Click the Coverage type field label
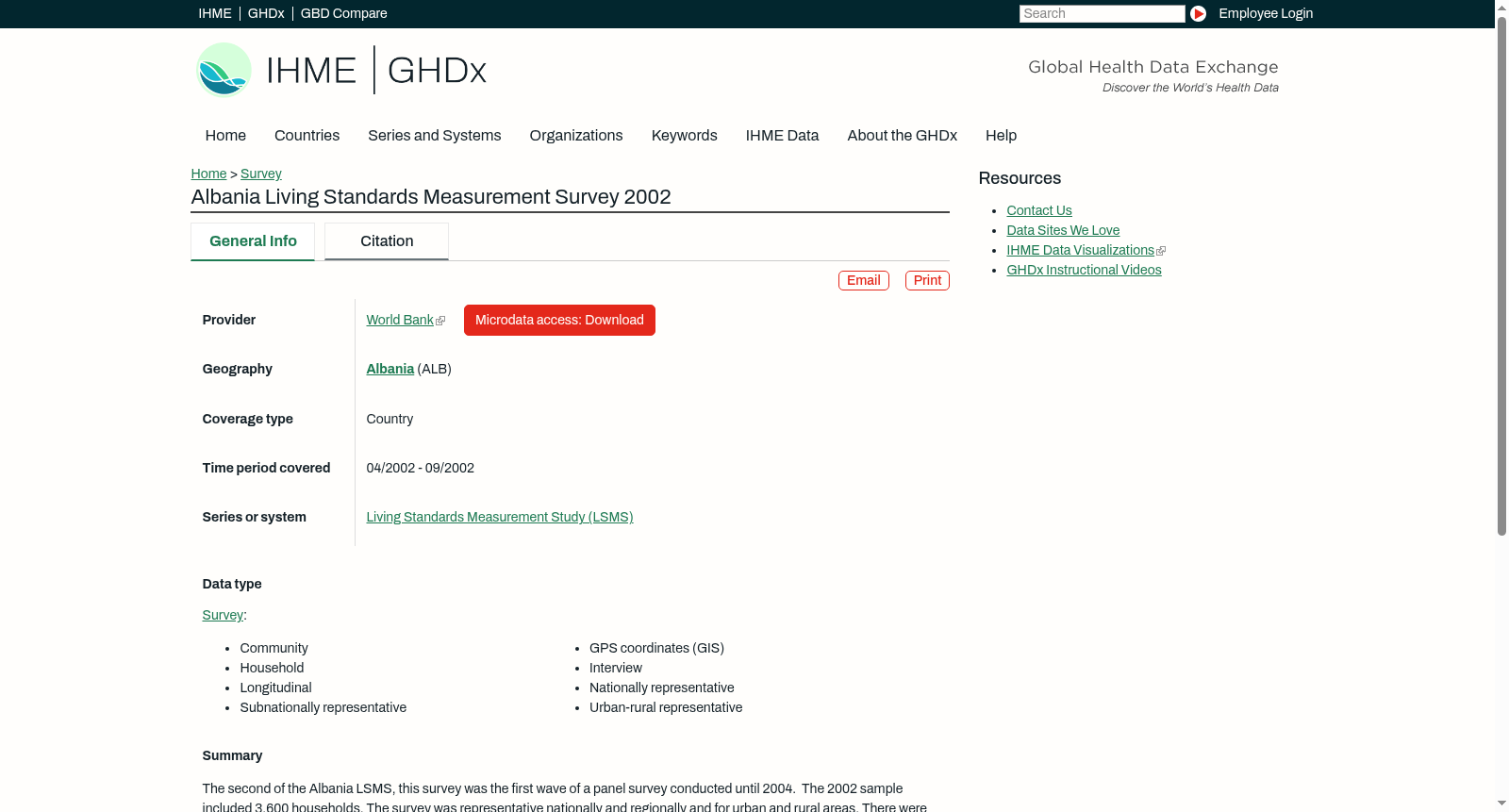This screenshot has width=1509, height=812. coord(248,419)
